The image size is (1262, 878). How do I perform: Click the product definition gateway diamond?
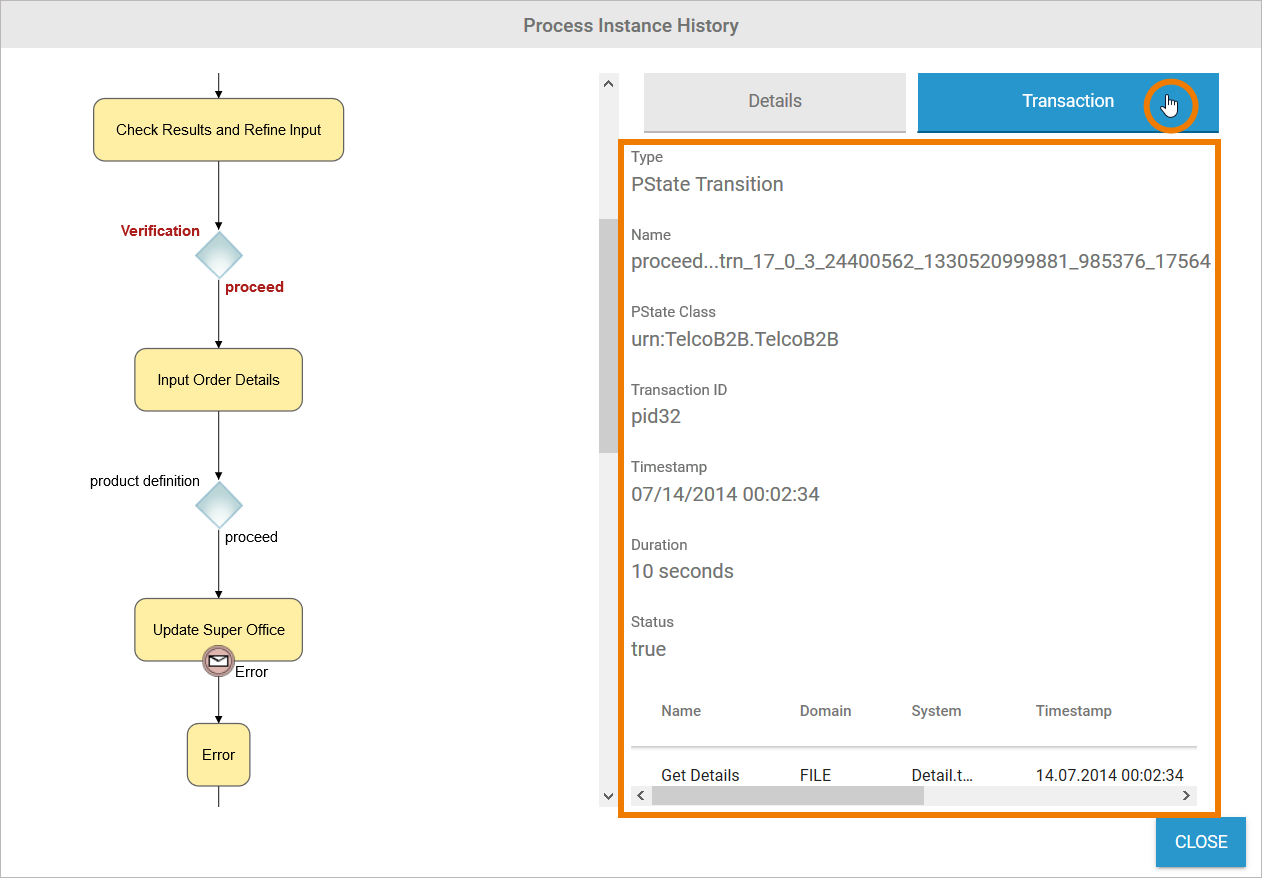coord(218,505)
